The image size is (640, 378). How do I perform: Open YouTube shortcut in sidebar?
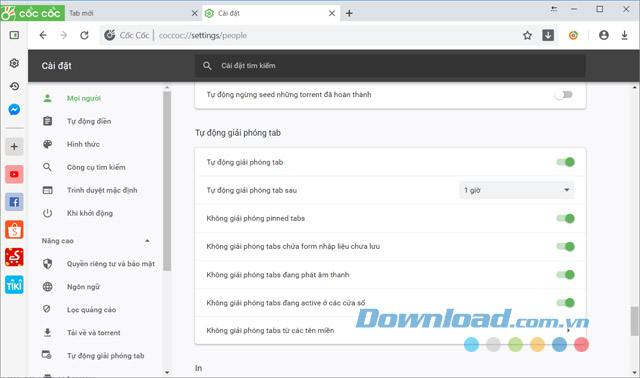click(x=14, y=174)
